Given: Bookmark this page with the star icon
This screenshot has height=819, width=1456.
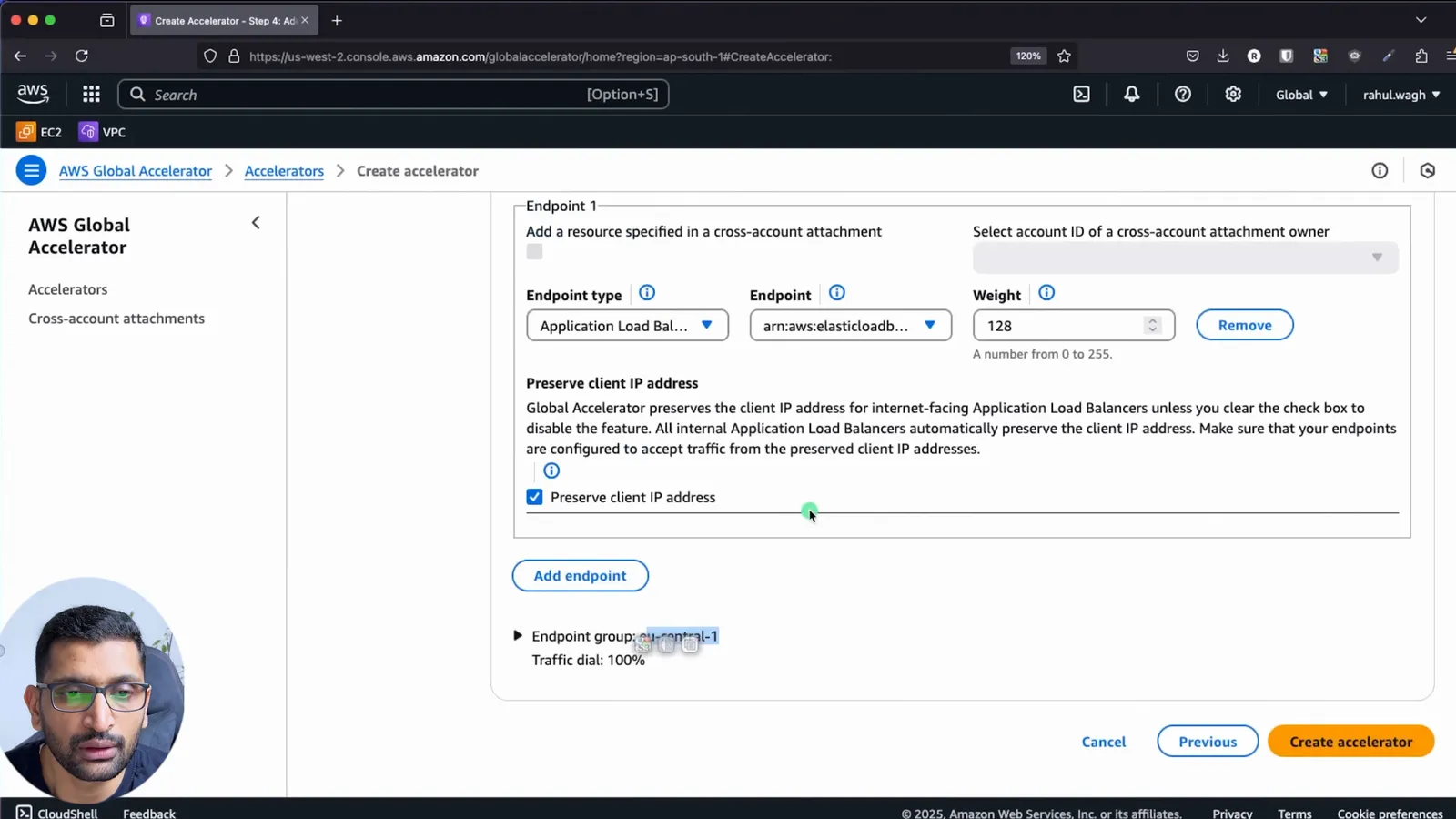Looking at the screenshot, I should click(x=1064, y=56).
